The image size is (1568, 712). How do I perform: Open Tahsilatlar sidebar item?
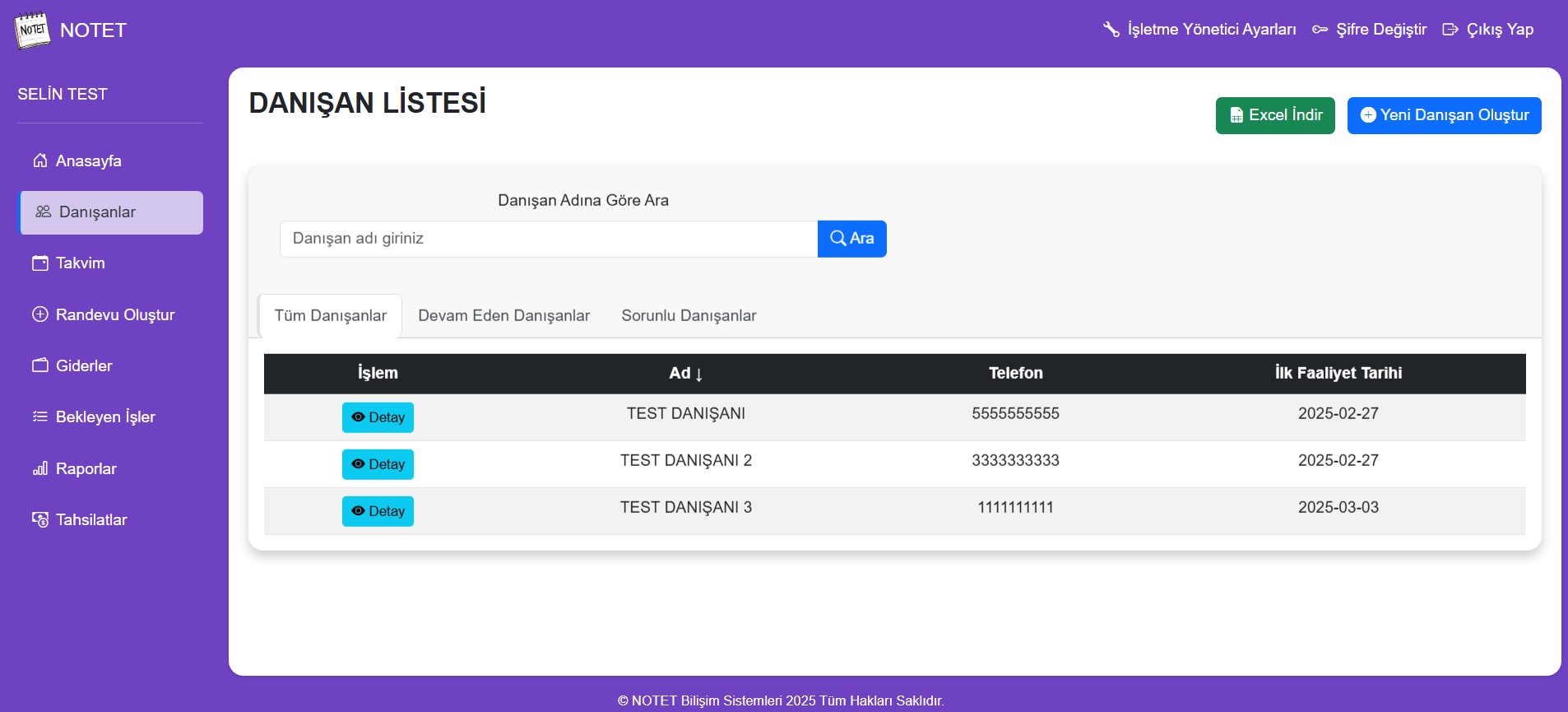coord(110,519)
